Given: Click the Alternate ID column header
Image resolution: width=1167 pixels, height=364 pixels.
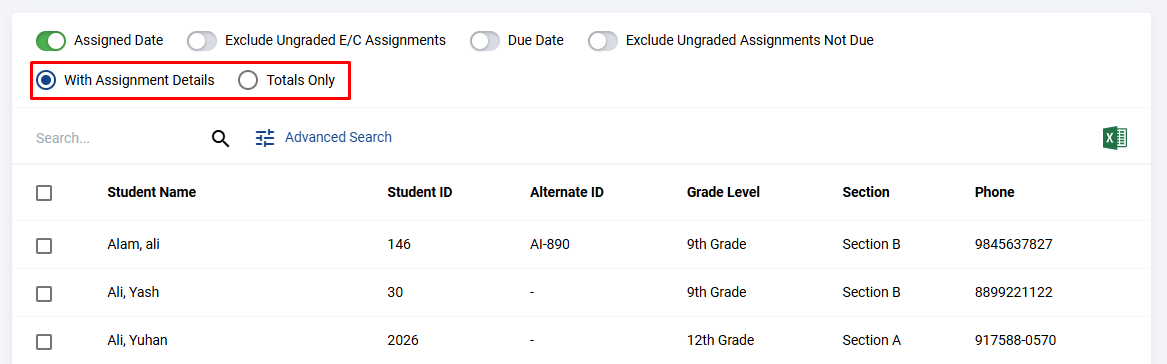Looking at the screenshot, I should [x=566, y=192].
